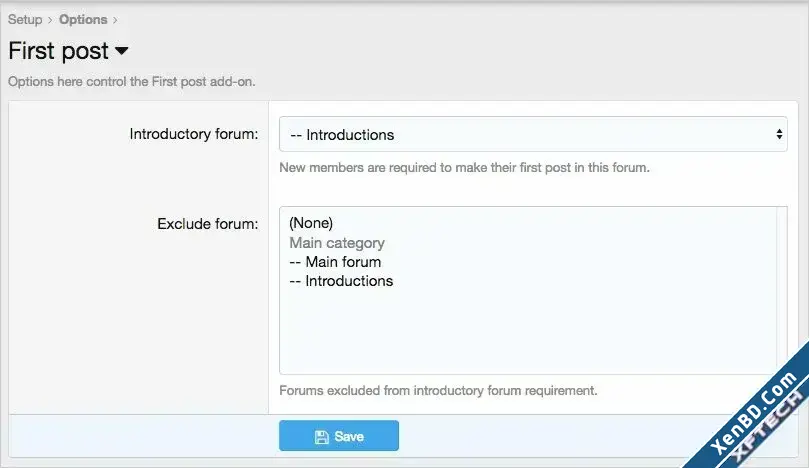
Task: Click the up-down arrows on Introductions select
Action: pyautogui.click(x=779, y=134)
